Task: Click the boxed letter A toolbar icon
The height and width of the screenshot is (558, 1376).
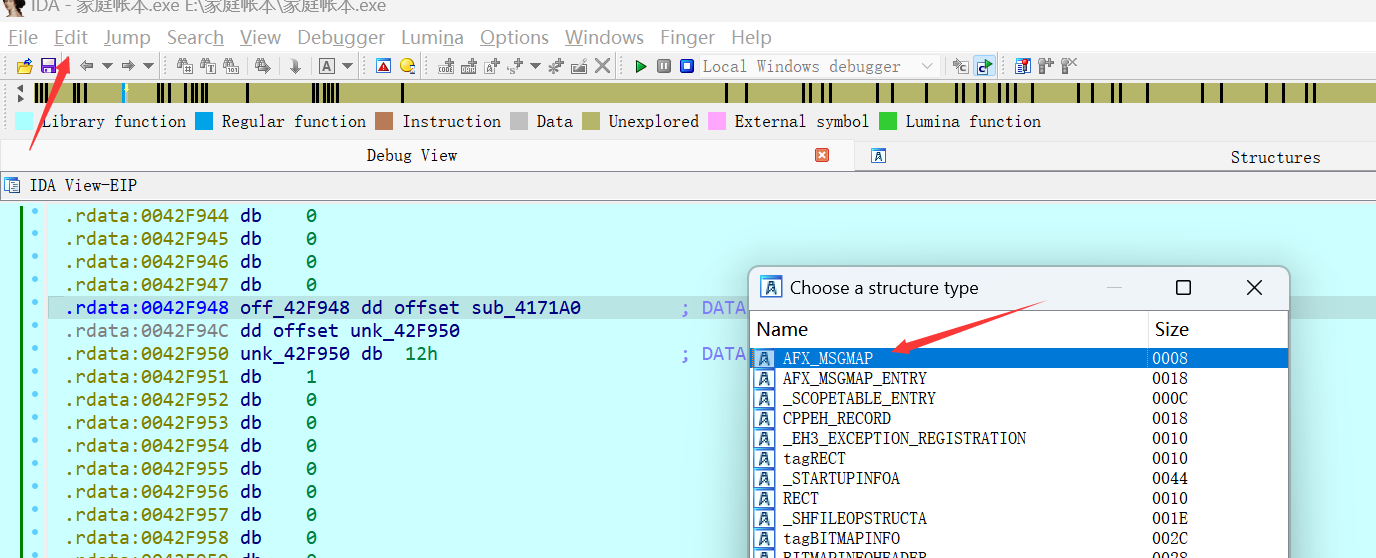Action: click(x=326, y=66)
